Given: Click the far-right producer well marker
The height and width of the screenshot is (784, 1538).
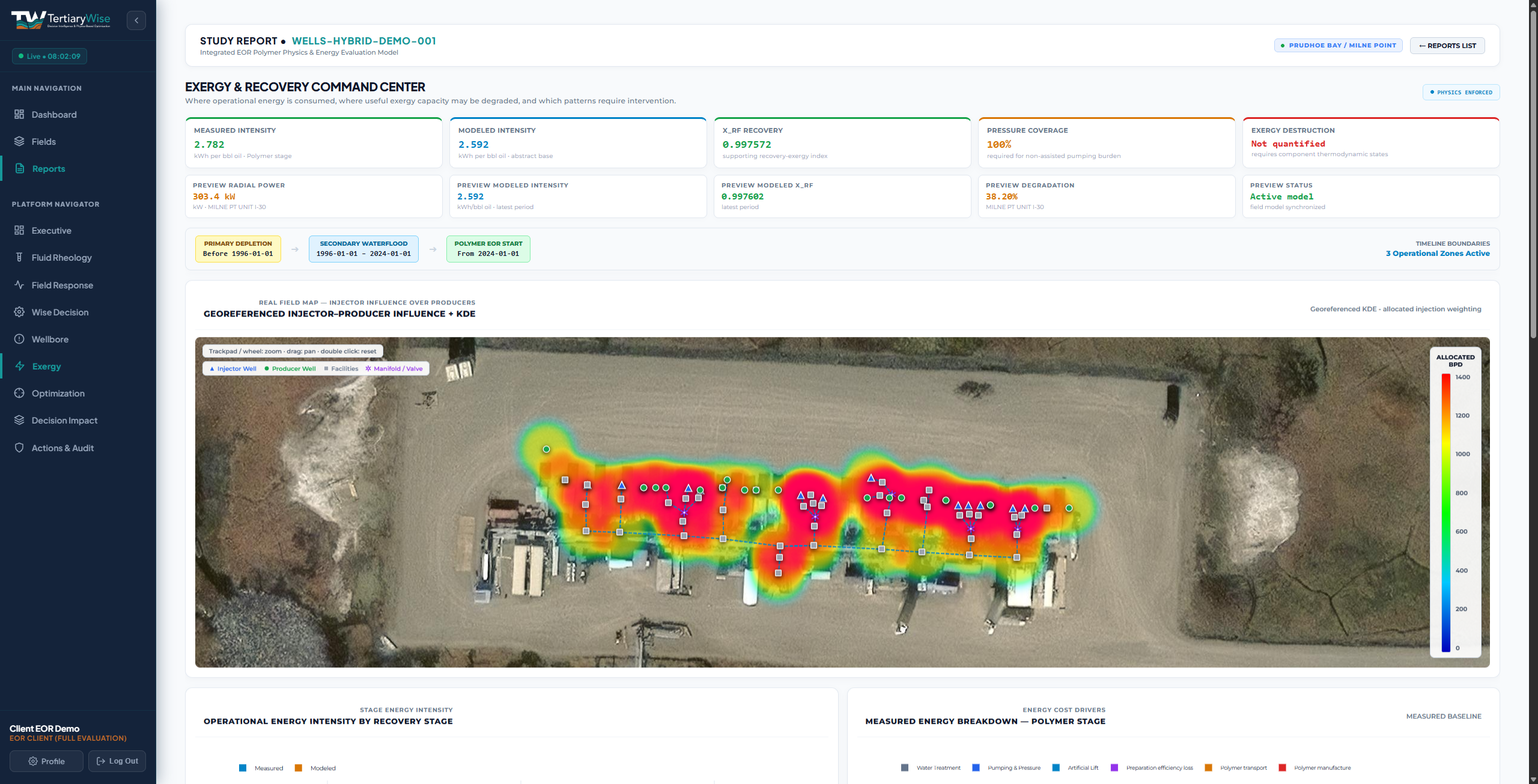Looking at the screenshot, I should coord(1069,508).
